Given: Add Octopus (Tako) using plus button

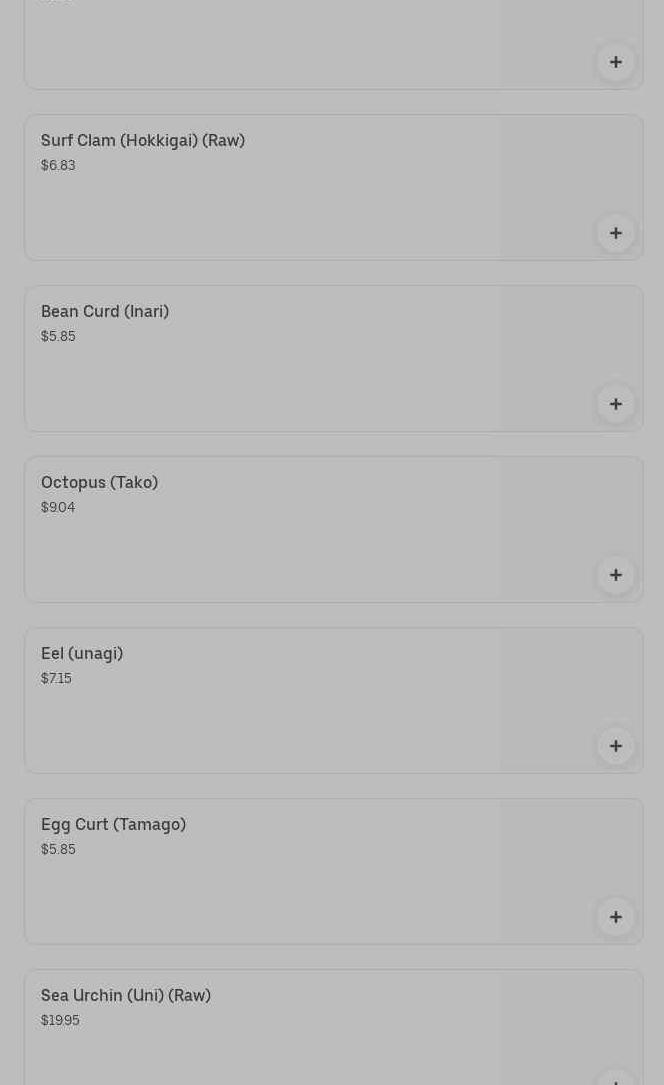Looking at the screenshot, I should point(616,575).
